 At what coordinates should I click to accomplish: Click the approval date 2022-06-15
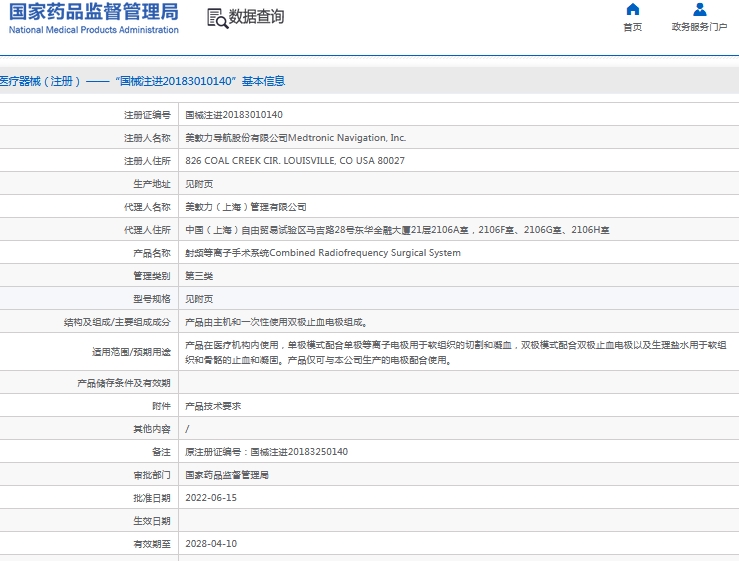coord(211,498)
